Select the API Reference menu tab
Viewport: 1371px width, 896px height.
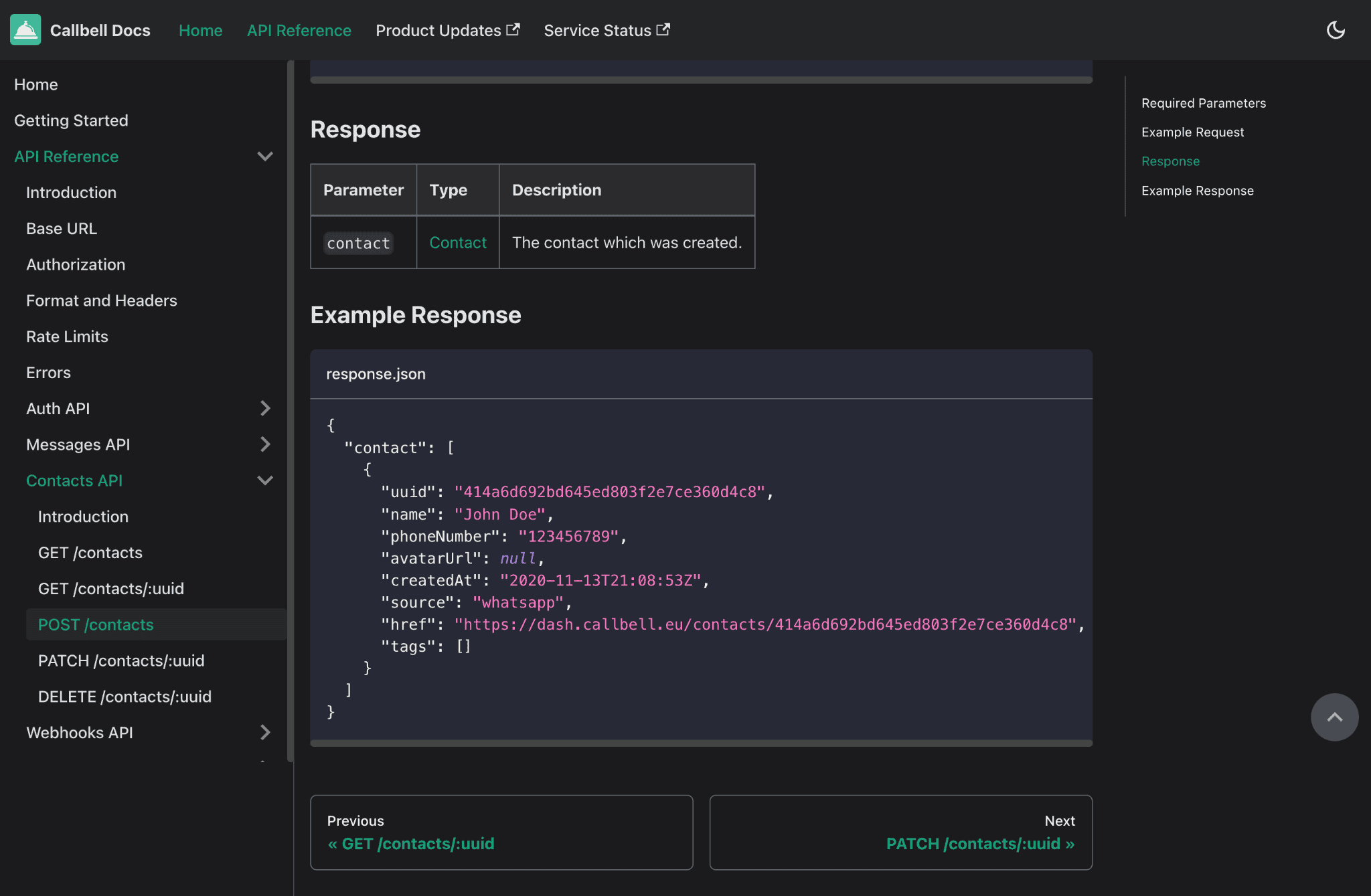click(299, 30)
